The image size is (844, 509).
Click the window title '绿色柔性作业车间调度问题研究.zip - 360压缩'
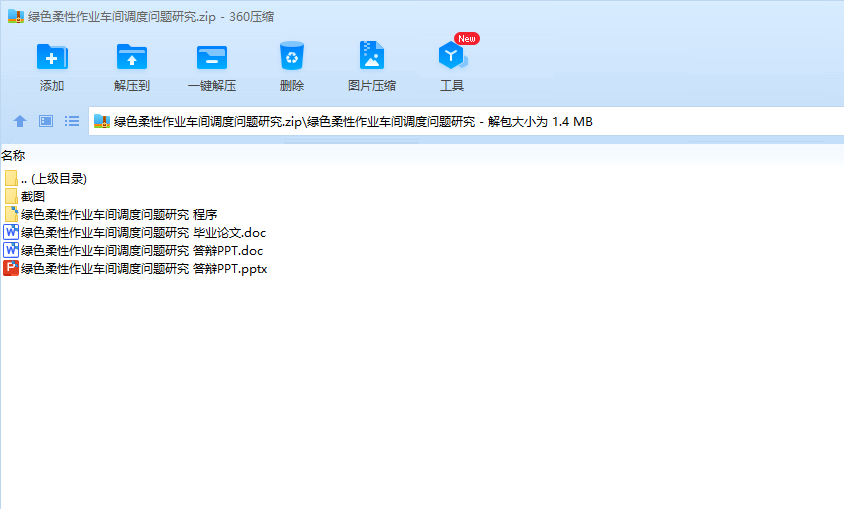point(151,17)
